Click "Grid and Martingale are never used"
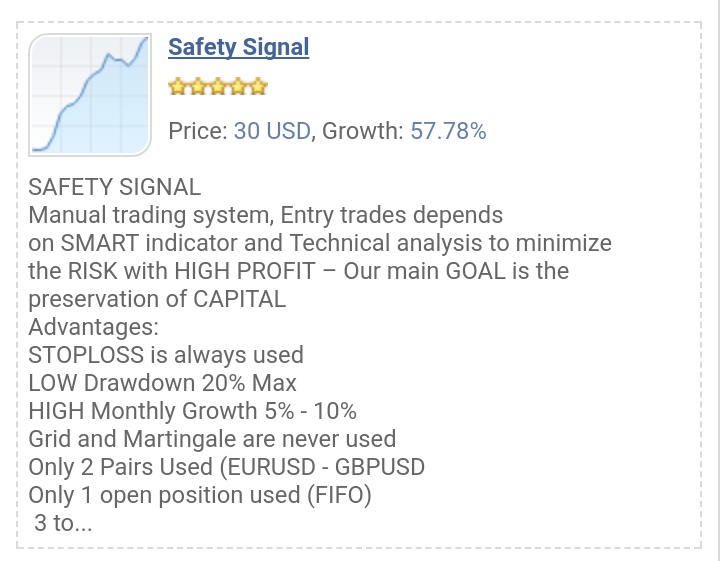The image size is (720, 561). click(212, 439)
